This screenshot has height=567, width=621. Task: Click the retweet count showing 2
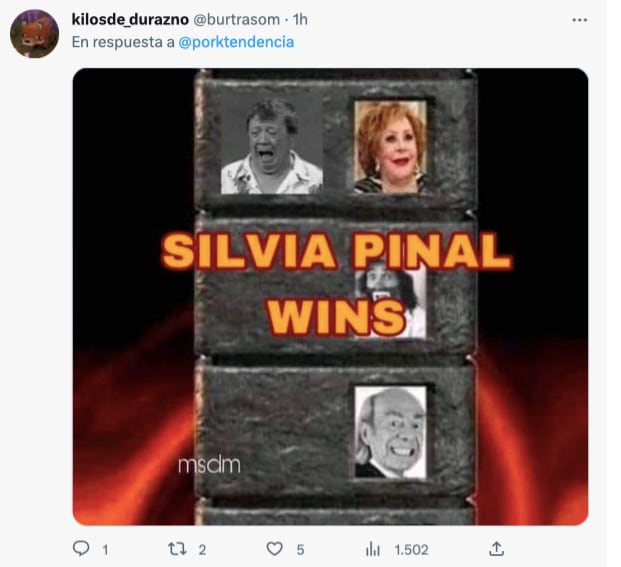(x=202, y=550)
